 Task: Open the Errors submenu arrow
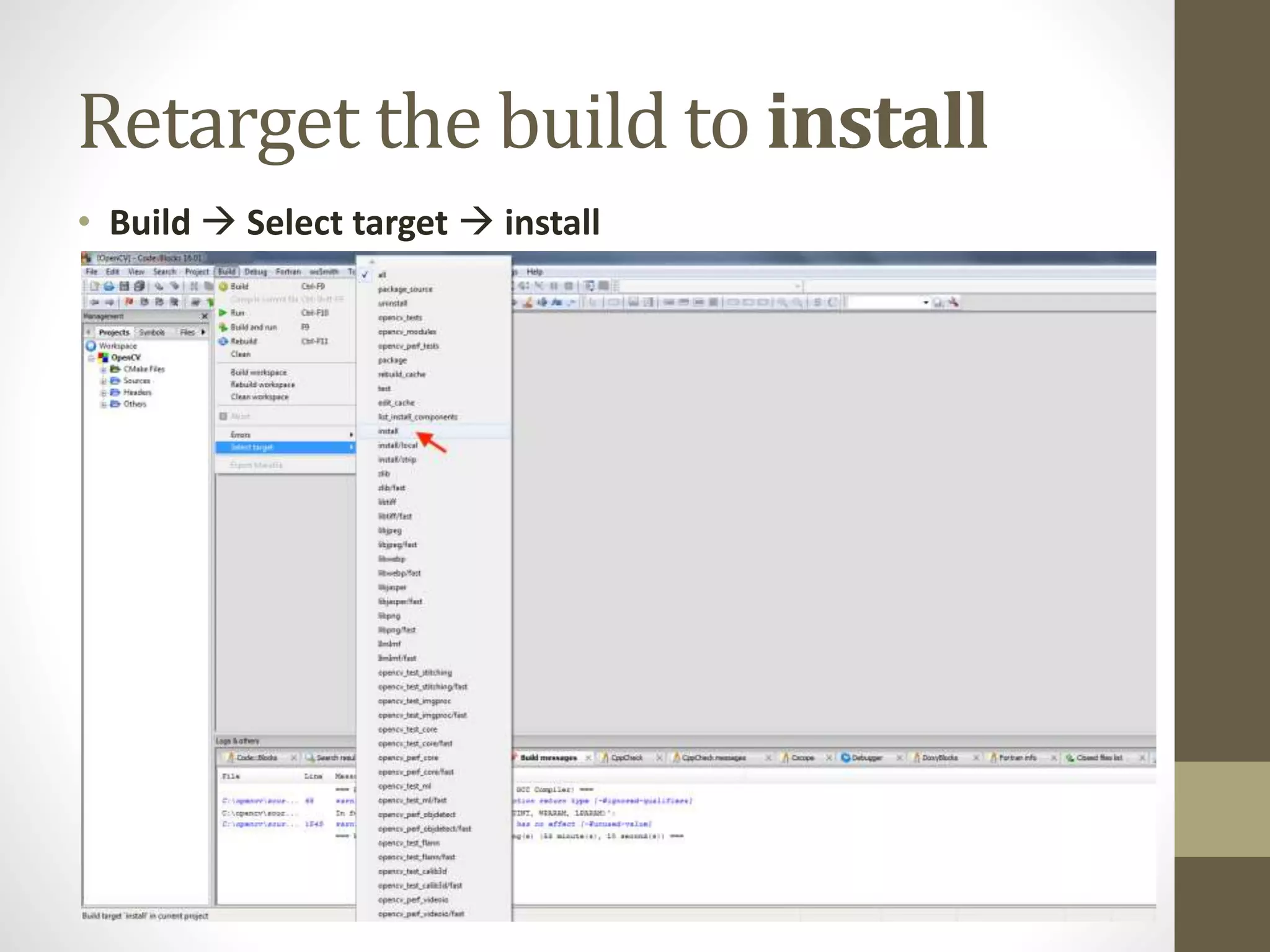(351, 435)
